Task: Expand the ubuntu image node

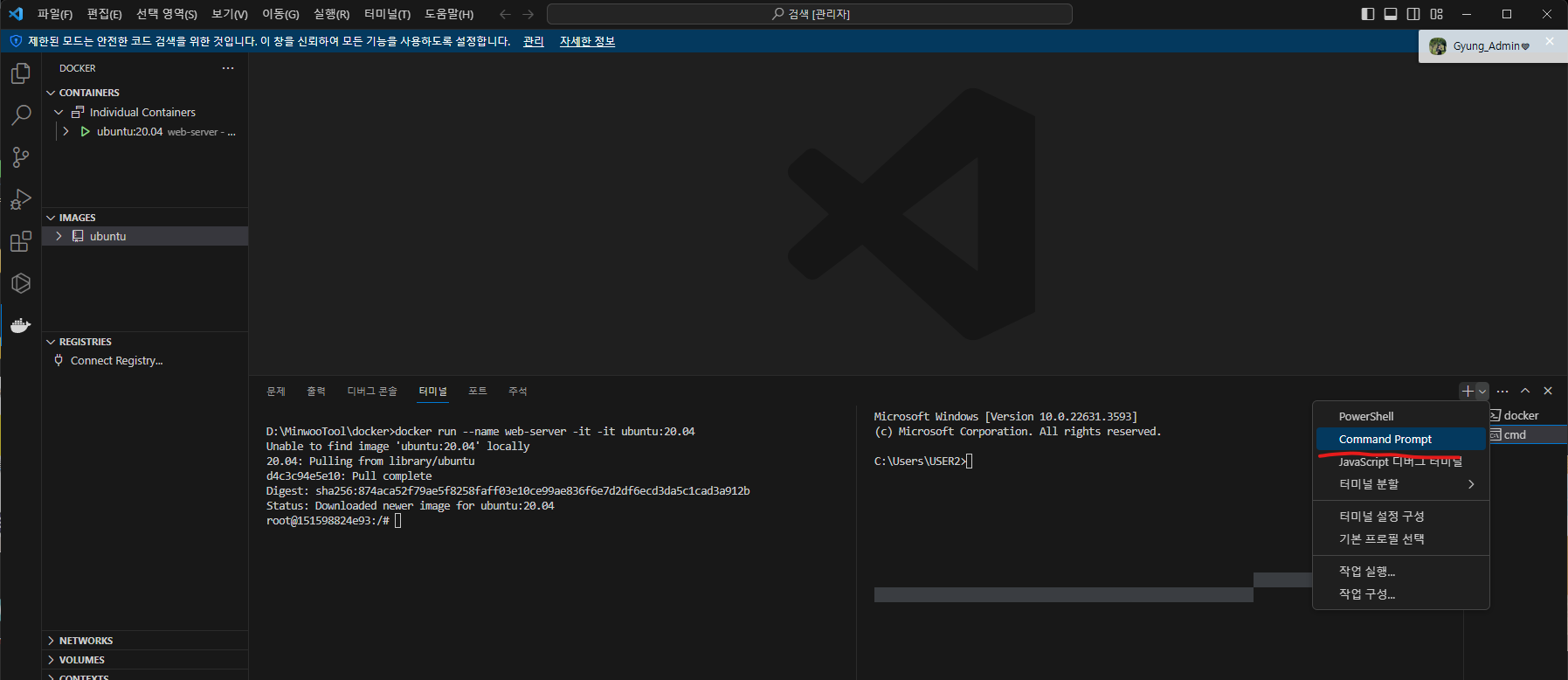Action: (x=59, y=236)
